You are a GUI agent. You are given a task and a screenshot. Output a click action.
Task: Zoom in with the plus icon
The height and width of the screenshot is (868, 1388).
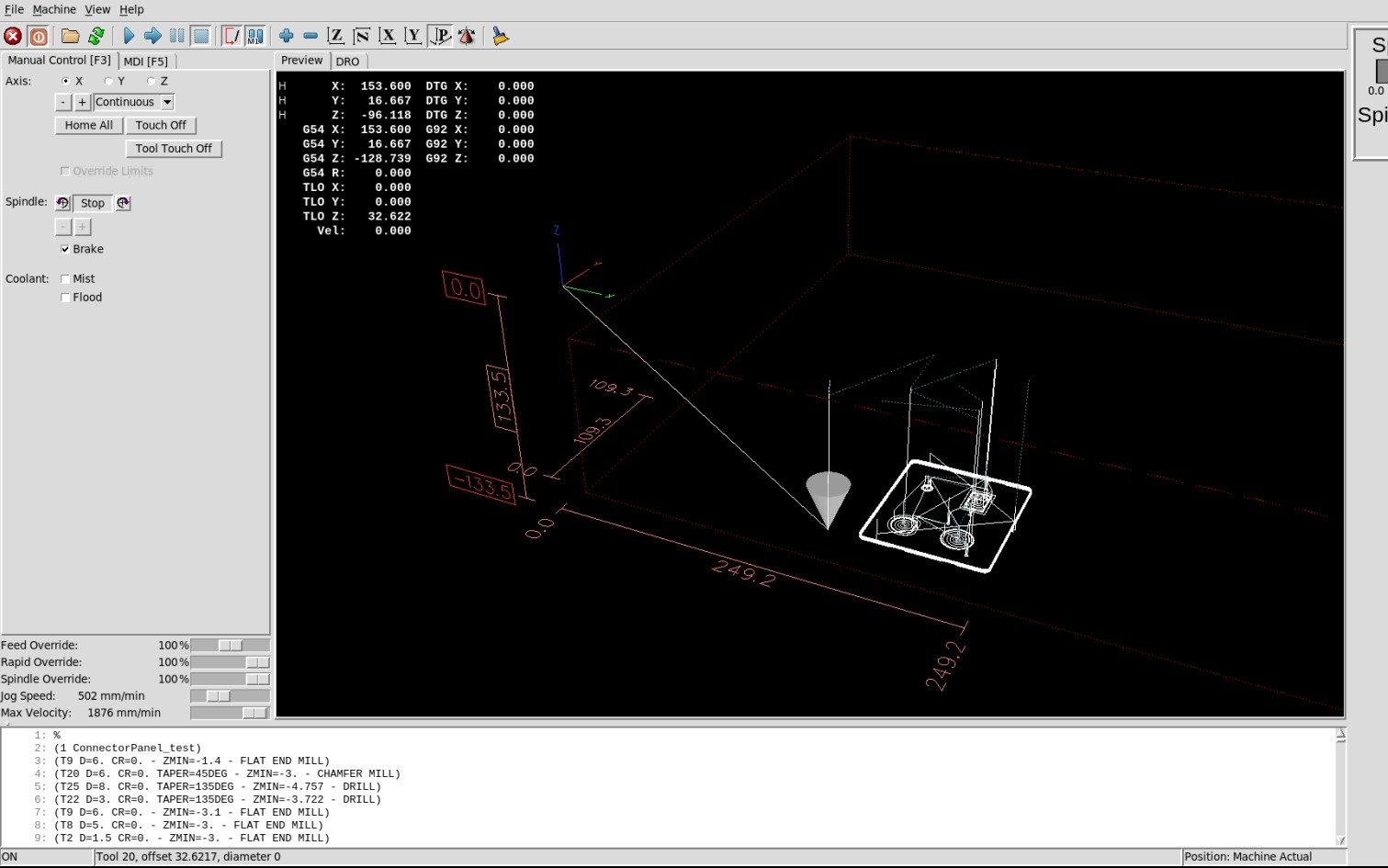[x=287, y=36]
